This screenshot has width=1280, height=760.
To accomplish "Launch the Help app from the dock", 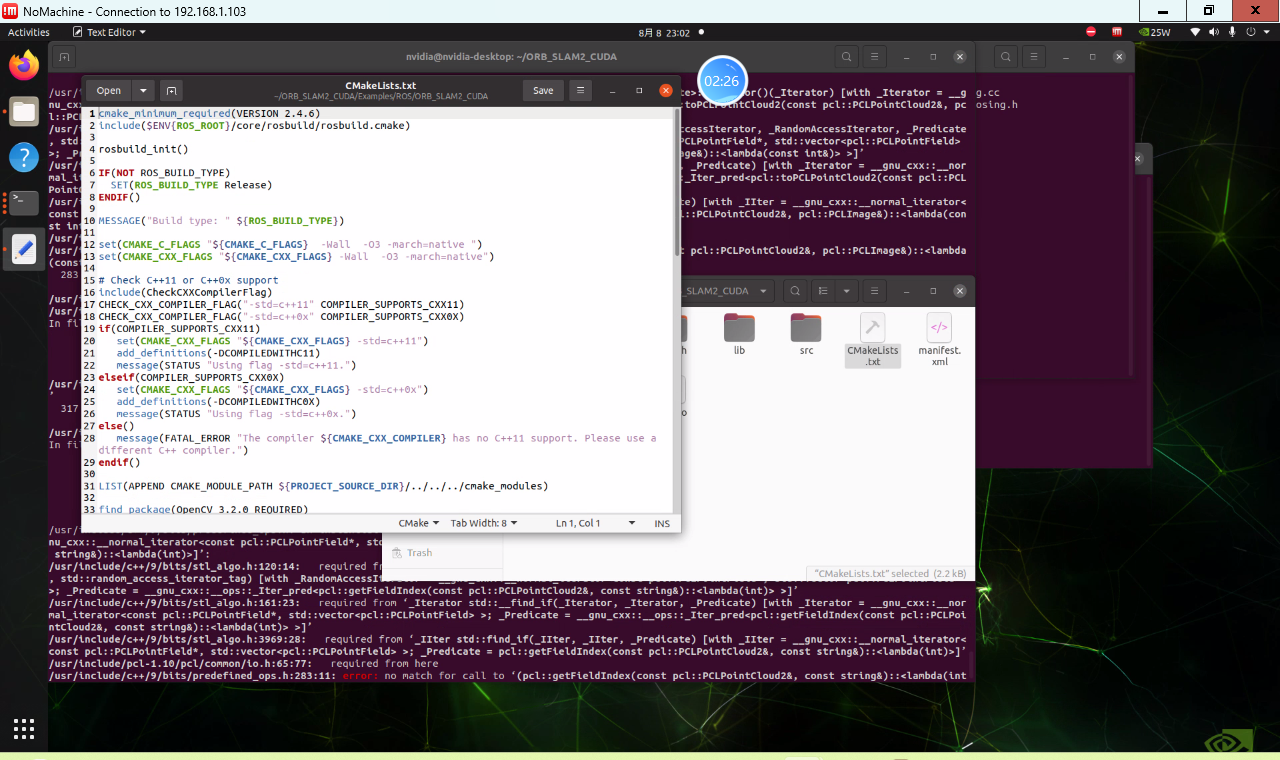I will (x=24, y=157).
